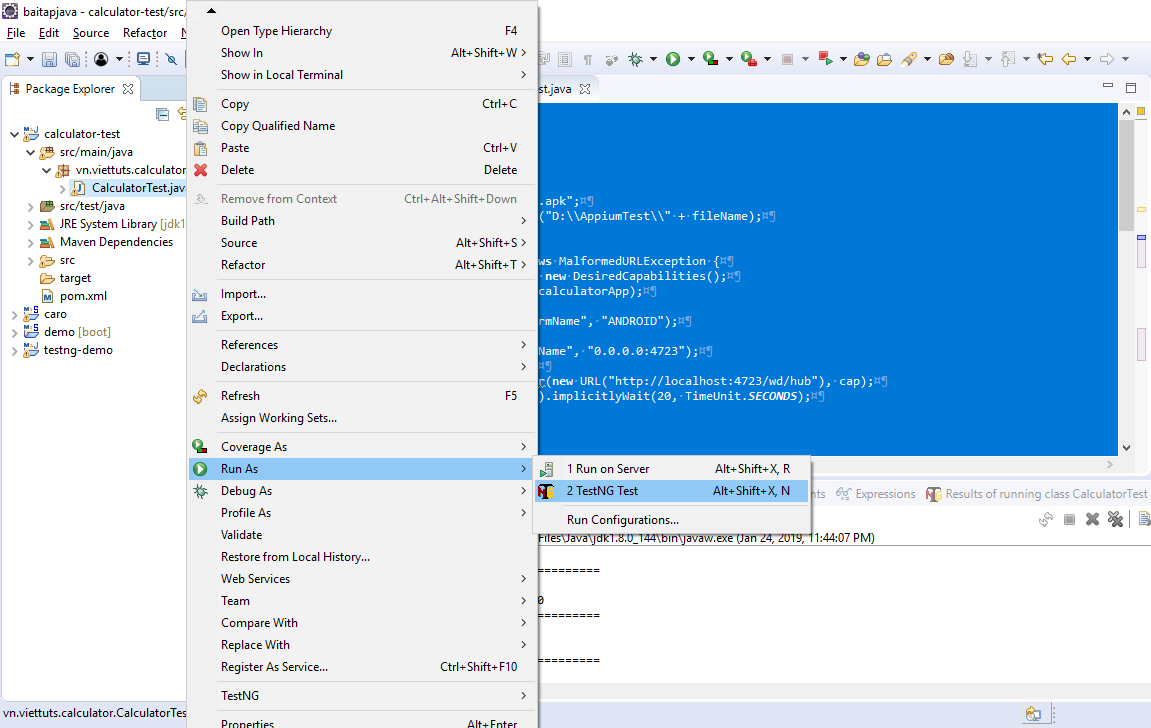Click Collapse All in Package Explorer
Viewport: 1151px width, 728px height.
[163, 114]
